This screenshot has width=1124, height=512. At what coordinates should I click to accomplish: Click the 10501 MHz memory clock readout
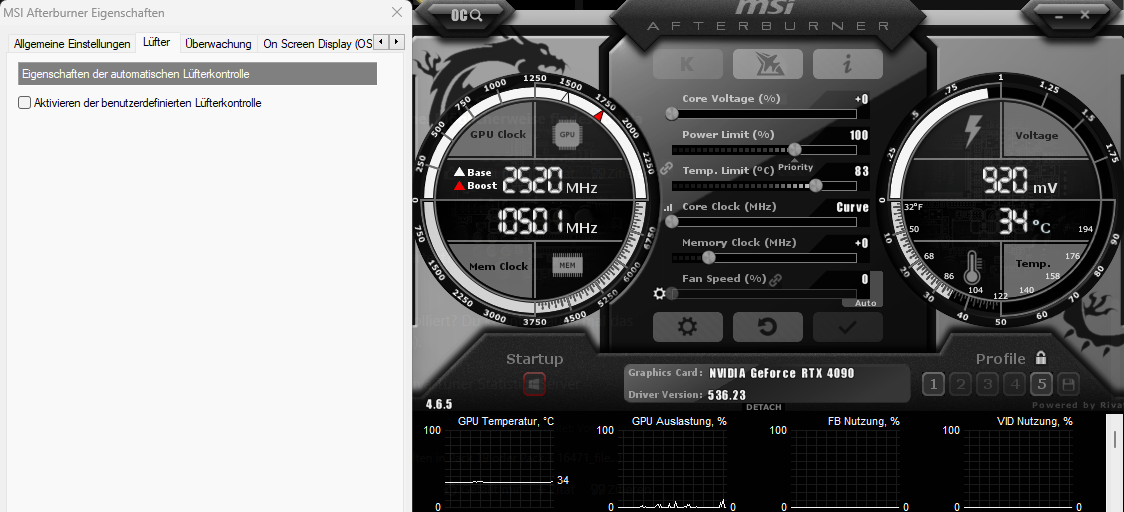tap(547, 222)
